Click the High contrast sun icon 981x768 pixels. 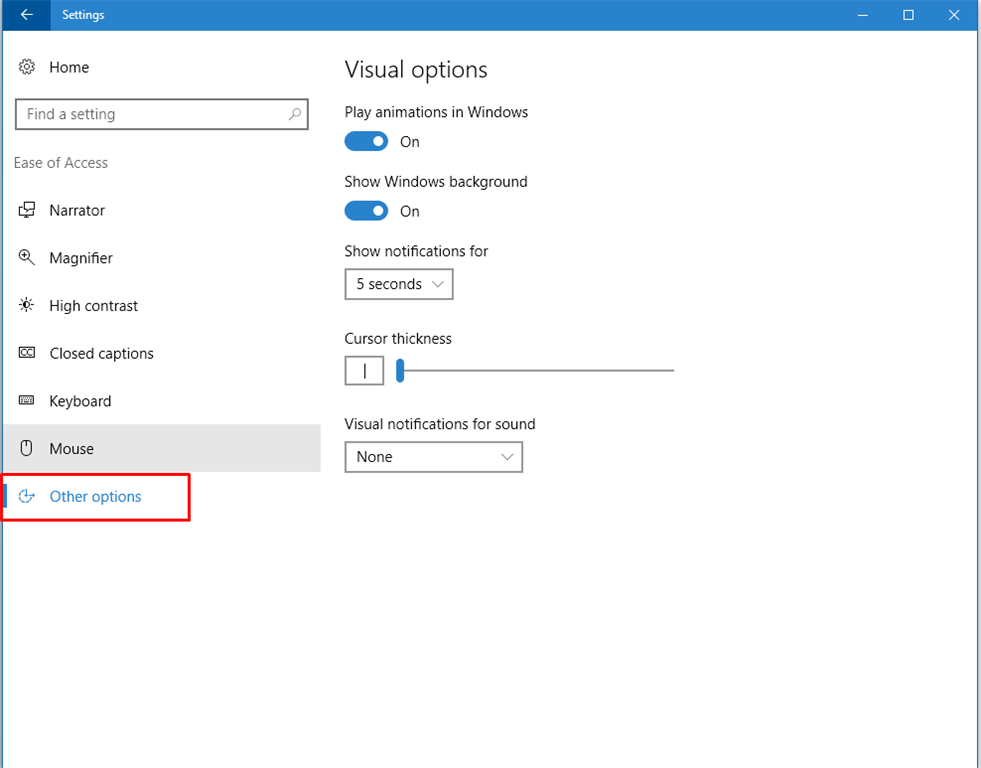pos(27,306)
